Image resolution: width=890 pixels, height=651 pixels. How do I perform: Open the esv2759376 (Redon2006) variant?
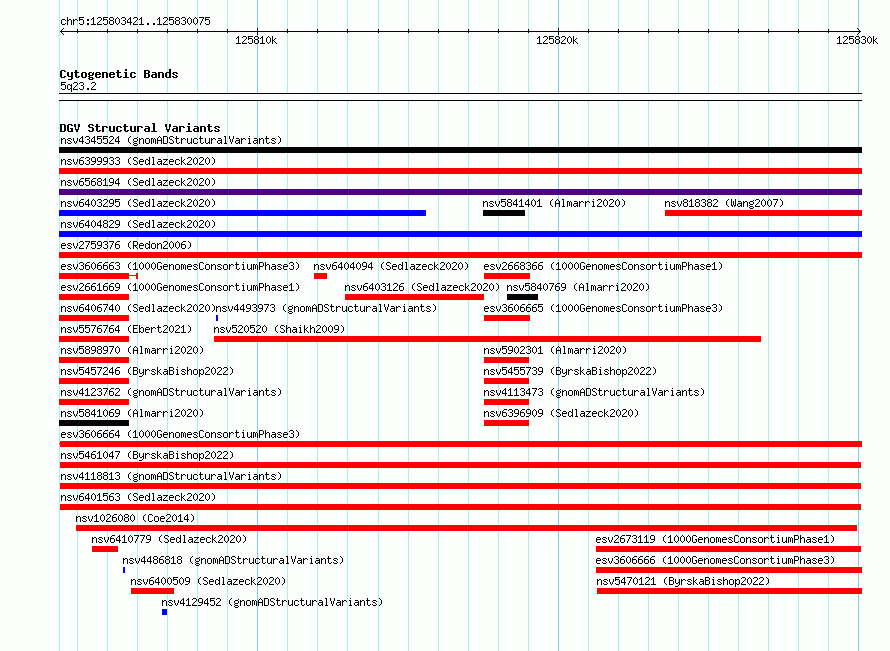point(126,245)
